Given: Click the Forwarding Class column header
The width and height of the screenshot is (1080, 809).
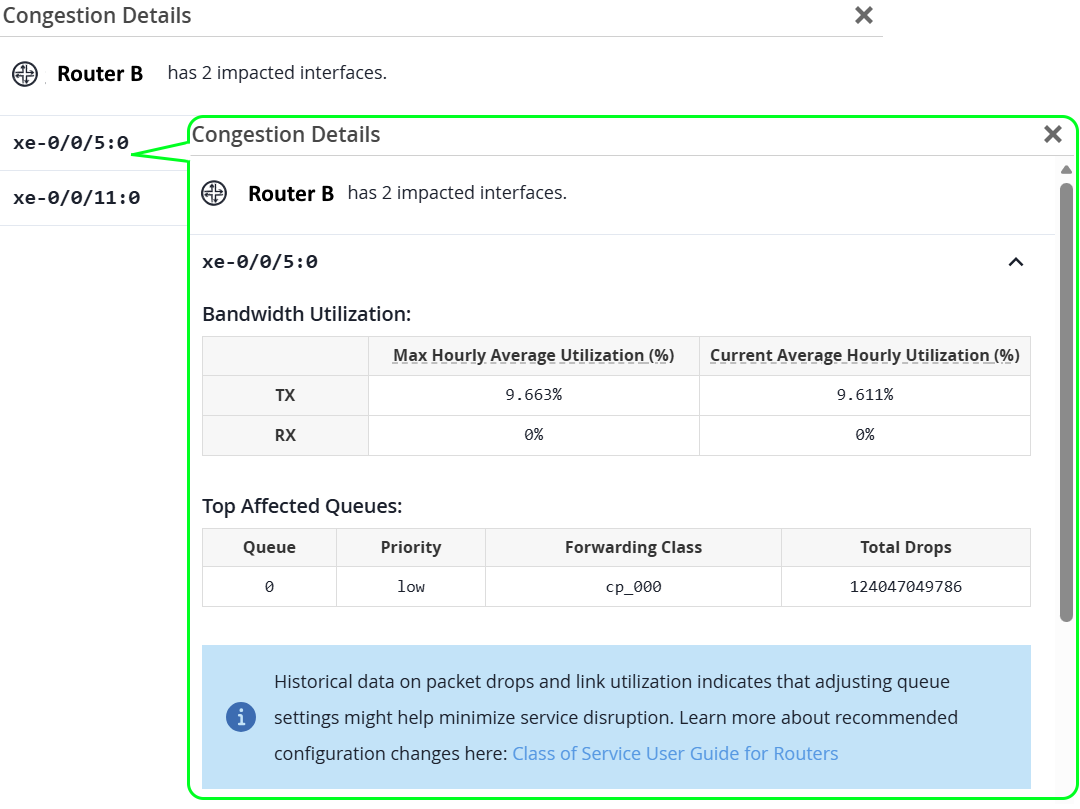Looking at the screenshot, I should pos(633,547).
